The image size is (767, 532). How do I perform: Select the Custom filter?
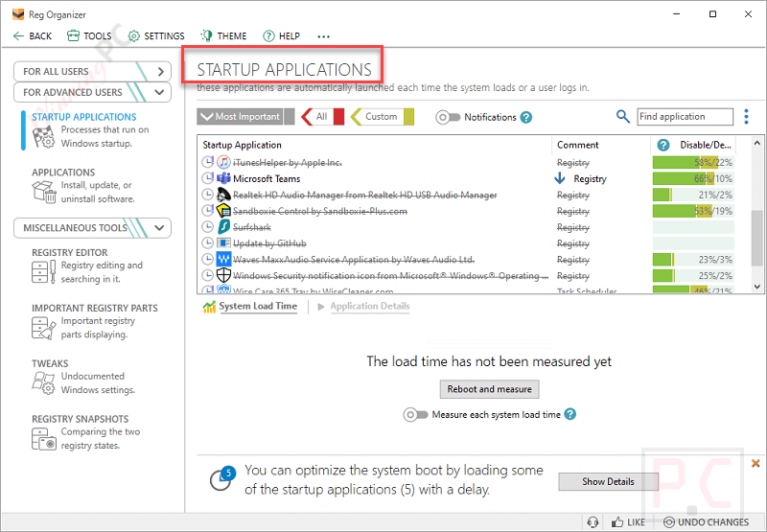(x=377, y=117)
